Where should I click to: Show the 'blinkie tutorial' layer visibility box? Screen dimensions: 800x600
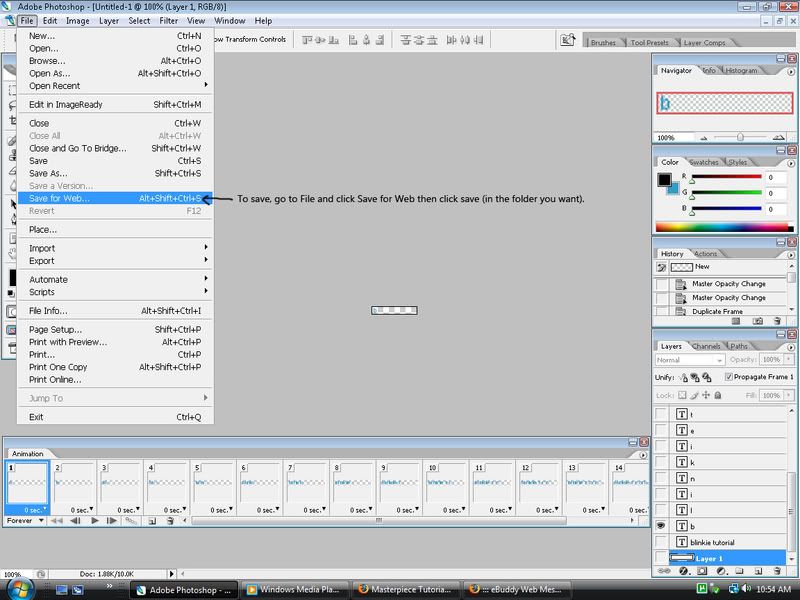tap(661, 542)
